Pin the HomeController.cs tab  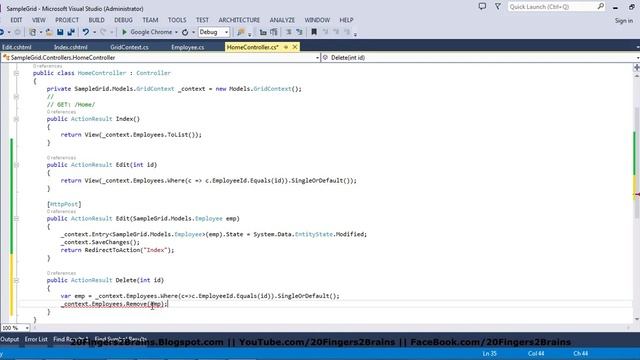point(286,47)
